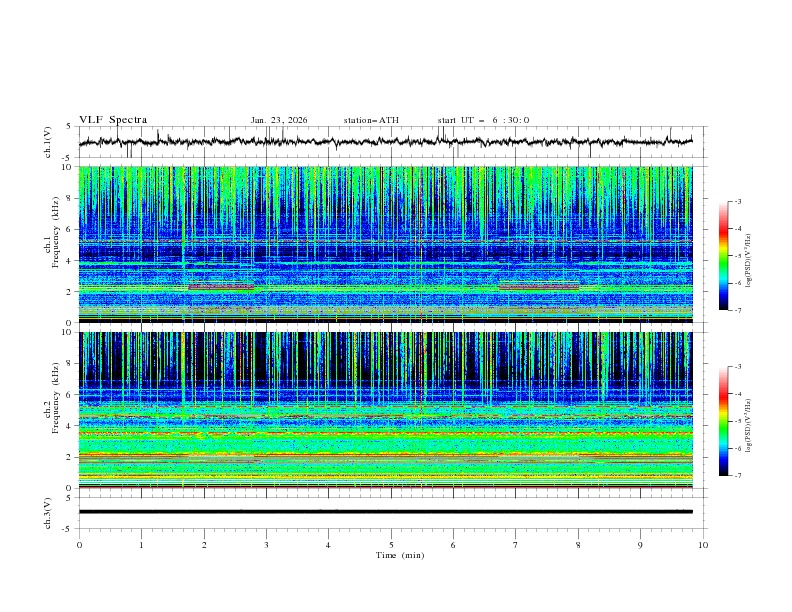Click the lower PSD color scale bar
The width and height of the screenshot is (792, 612).
723,421
